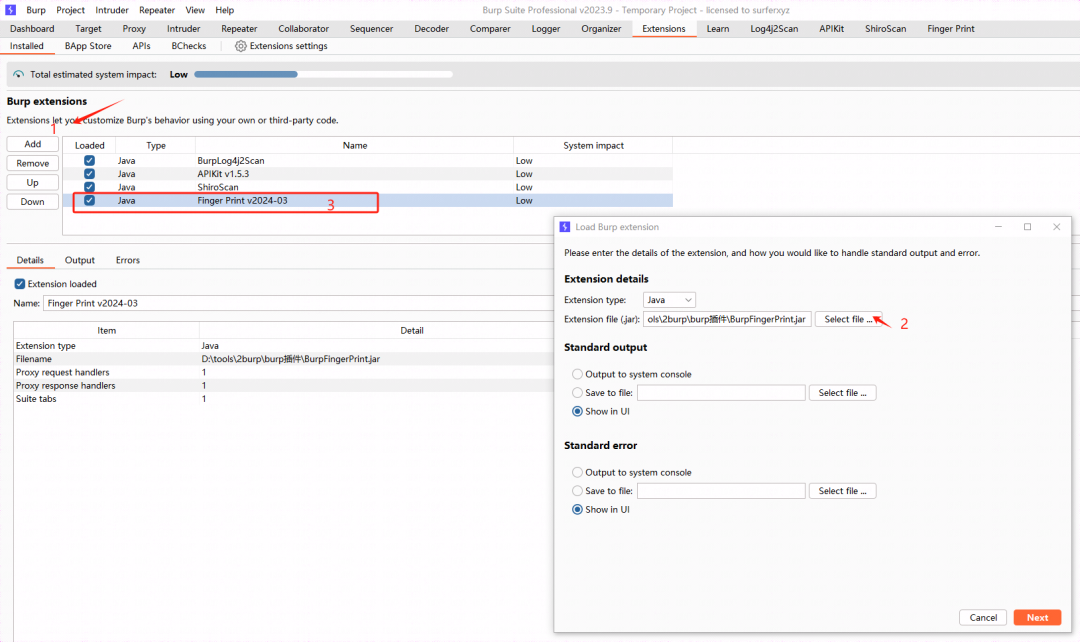
Task: Select Standard error 'Save to file' radio
Action: [577, 491]
